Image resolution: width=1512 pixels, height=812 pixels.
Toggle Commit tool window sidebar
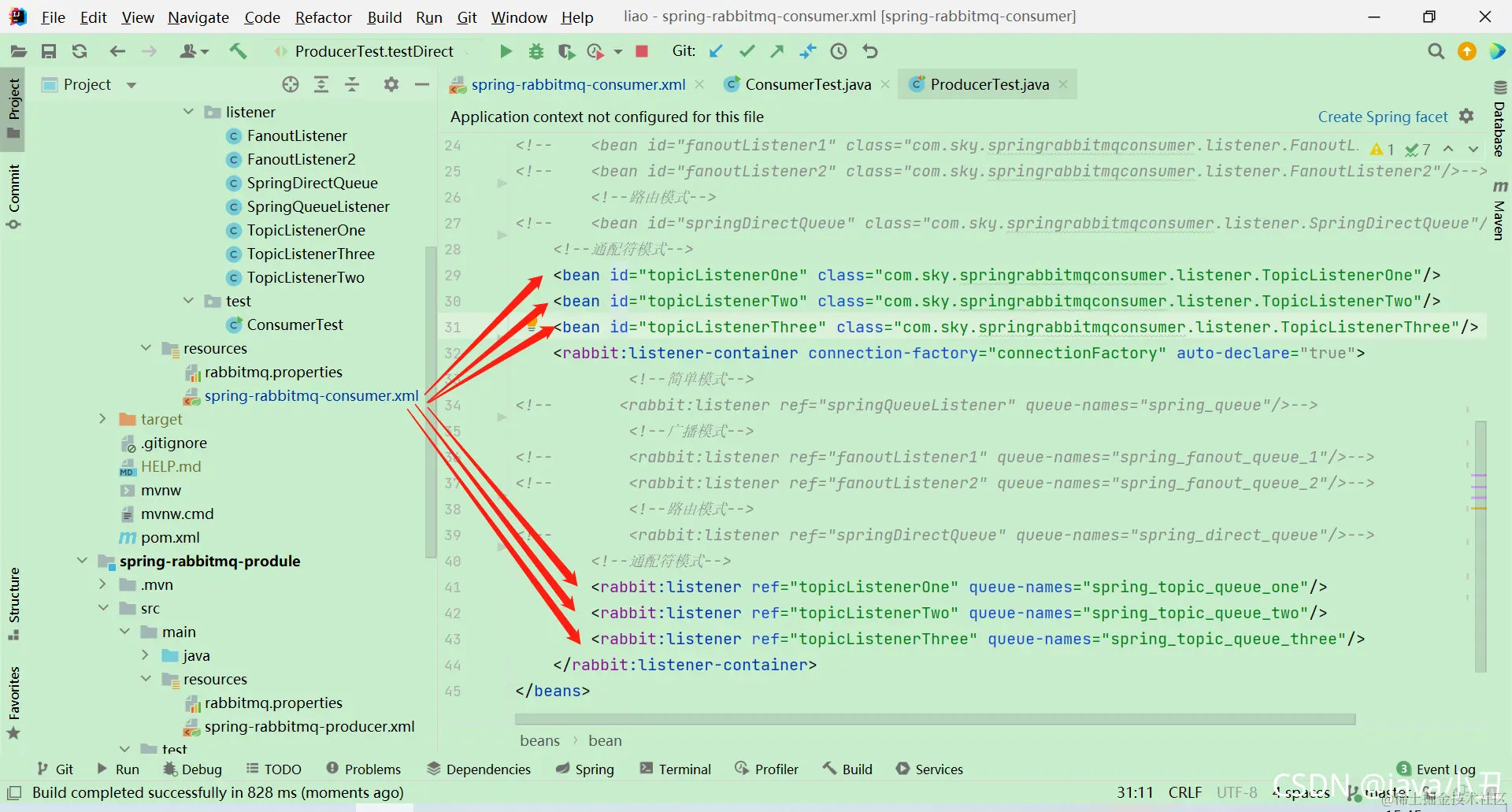pyautogui.click(x=13, y=197)
